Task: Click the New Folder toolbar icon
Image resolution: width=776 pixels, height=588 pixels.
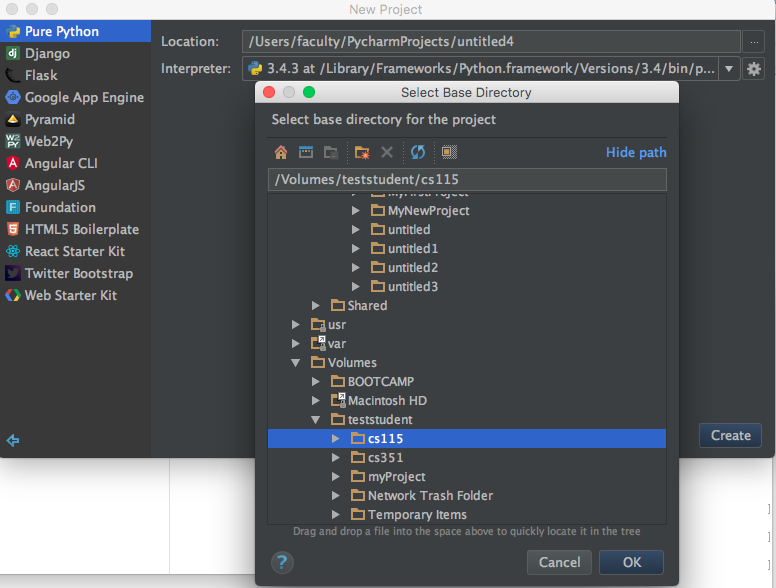Action: tap(362, 152)
